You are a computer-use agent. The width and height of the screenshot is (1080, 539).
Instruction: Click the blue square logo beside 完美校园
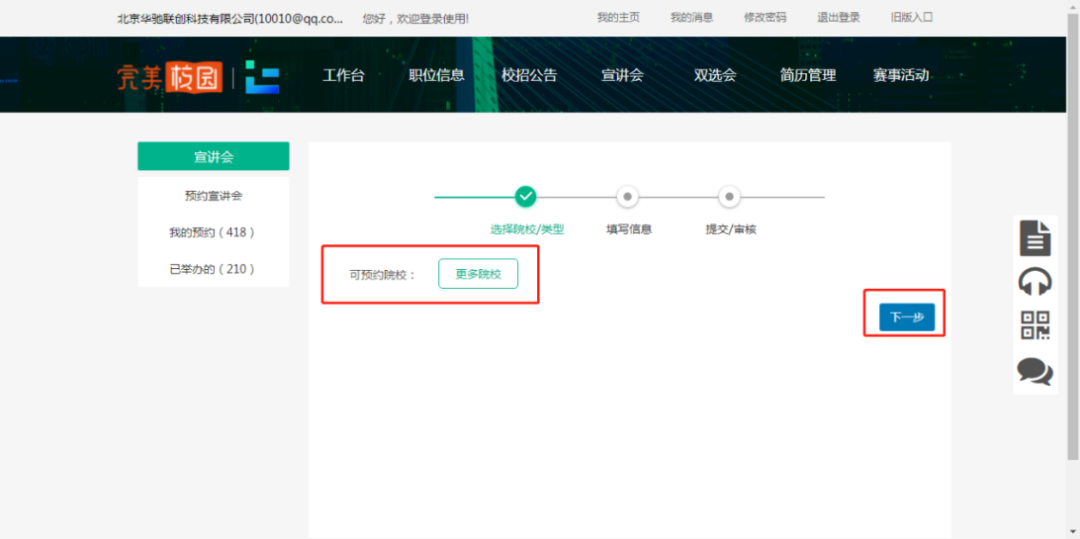(x=262, y=76)
